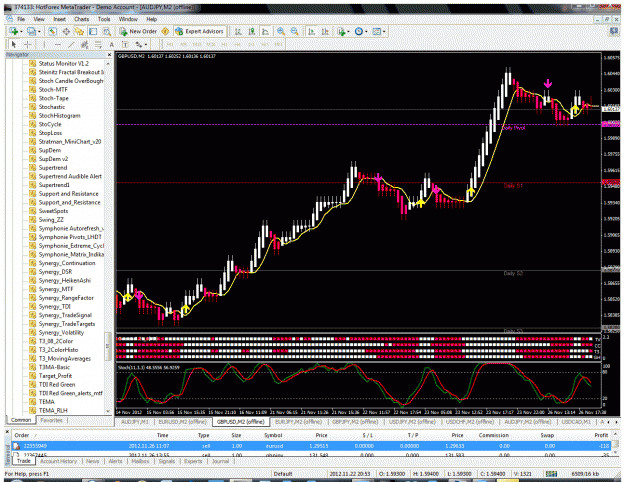
Task: Select the Vertical Line drawing tool
Action: [x=44, y=44]
